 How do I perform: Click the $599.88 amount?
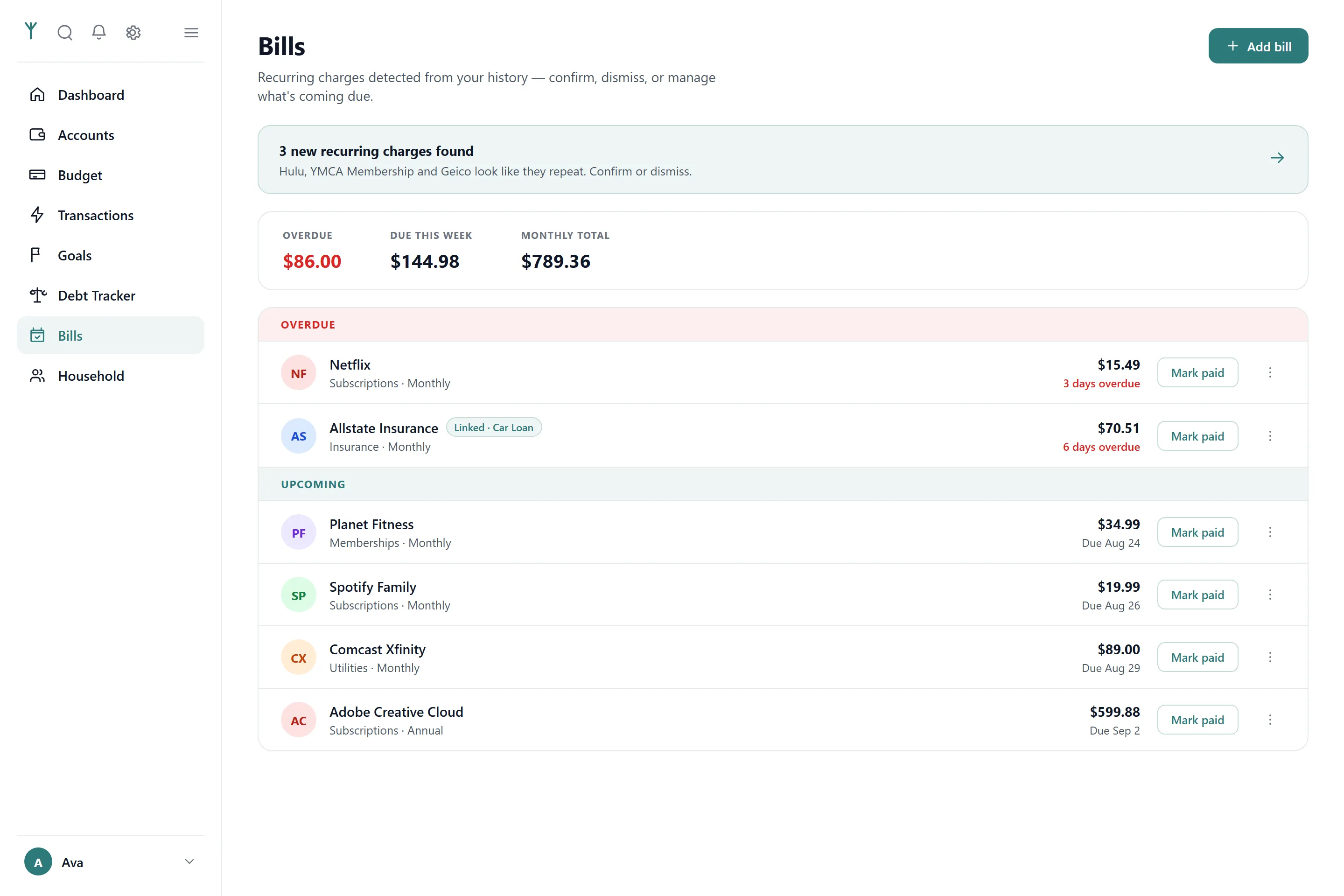(x=1114, y=711)
